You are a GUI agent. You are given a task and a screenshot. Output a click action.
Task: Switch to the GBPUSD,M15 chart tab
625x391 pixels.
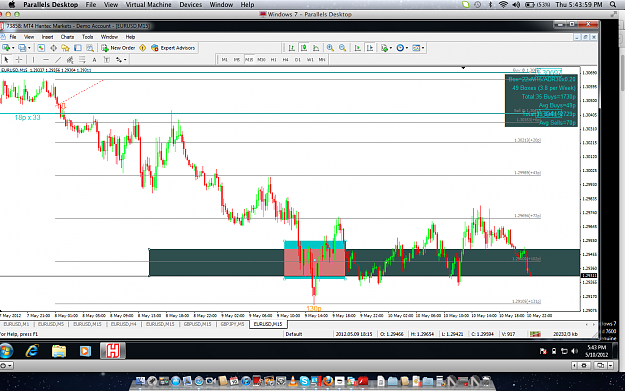(x=197, y=324)
